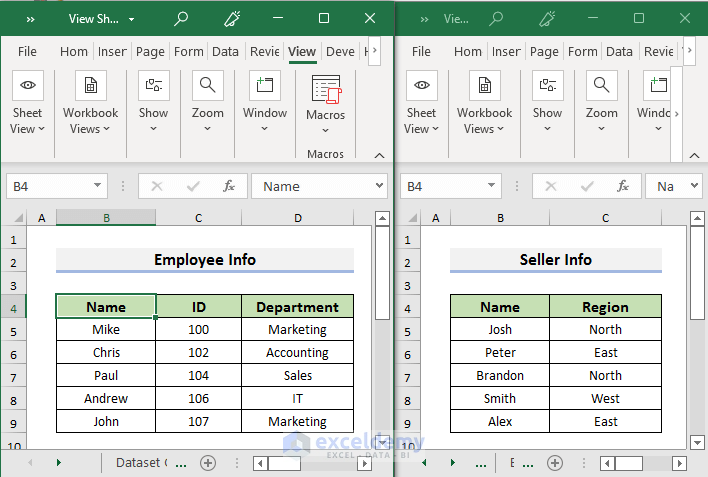Click Insert Function fx in left window
Viewport: 708px width, 477px height.
pyautogui.click(x=229, y=186)
